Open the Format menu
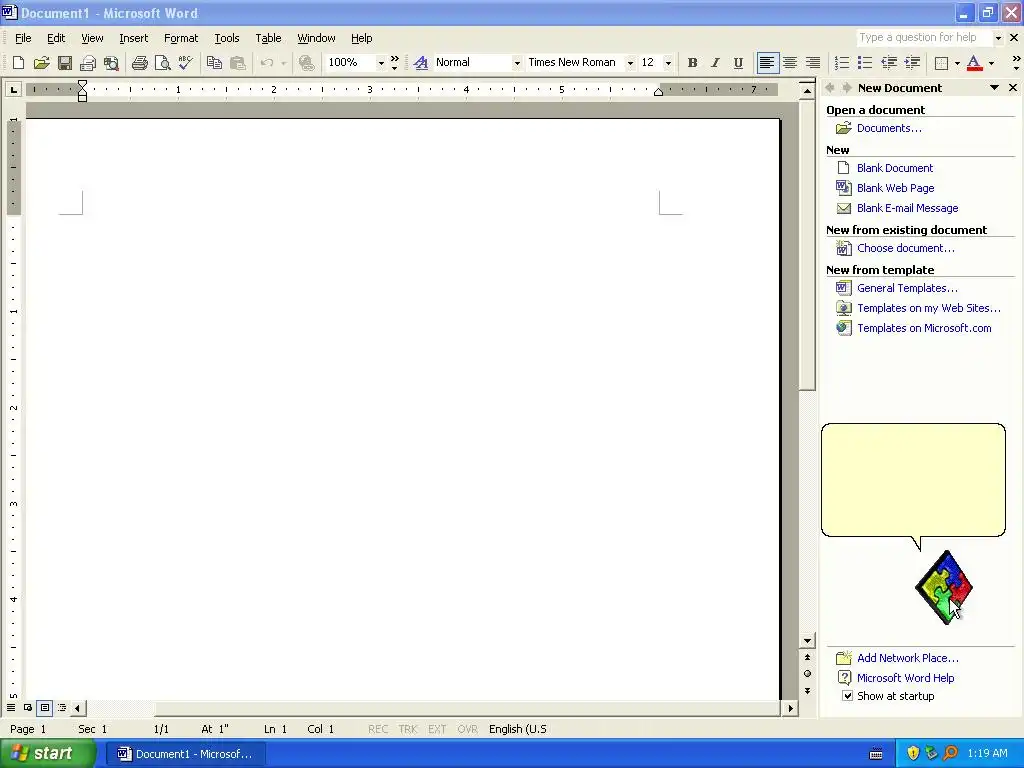The width and height of the screenshot is (1024, 768). (x=181, y=38)
